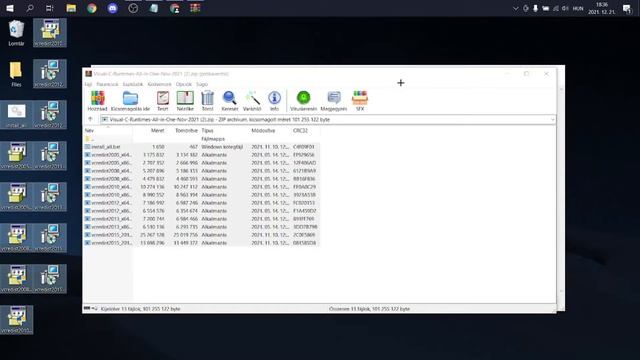
Task: Click the volume icon in the system tray
Action: 565,8
